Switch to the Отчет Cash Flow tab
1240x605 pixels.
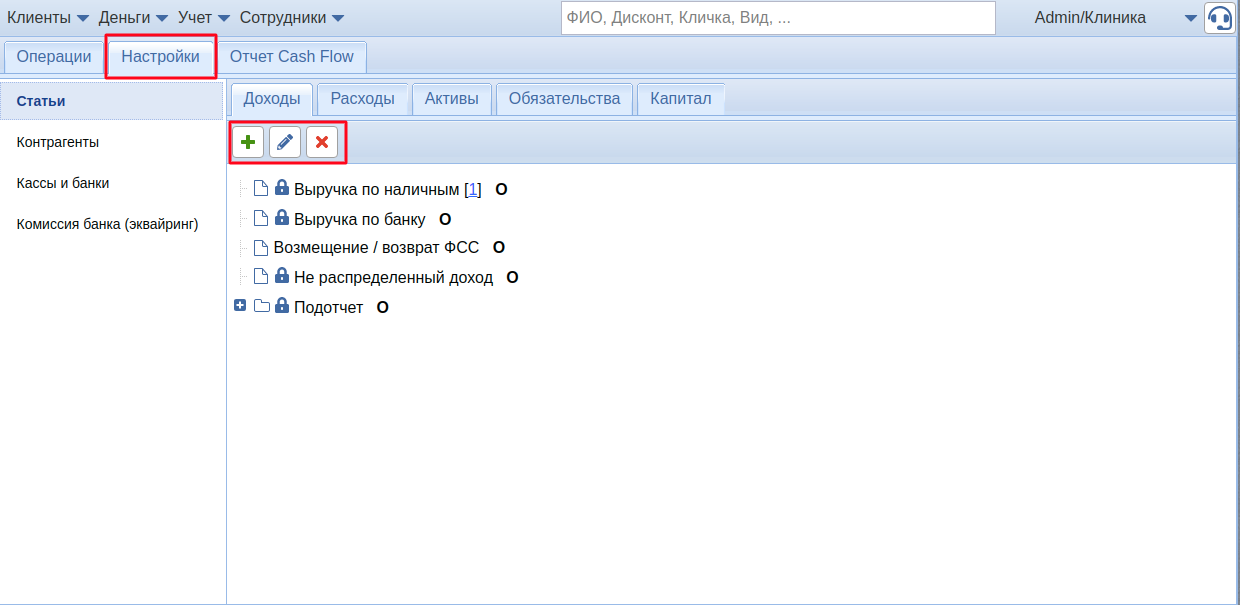[x=291, y=57]
